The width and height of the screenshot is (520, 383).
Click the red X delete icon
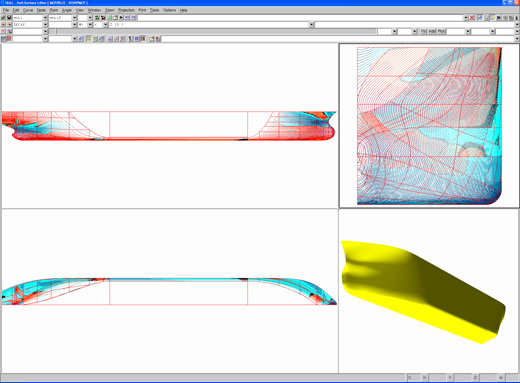pyautogui.click(x=472, y=17)
